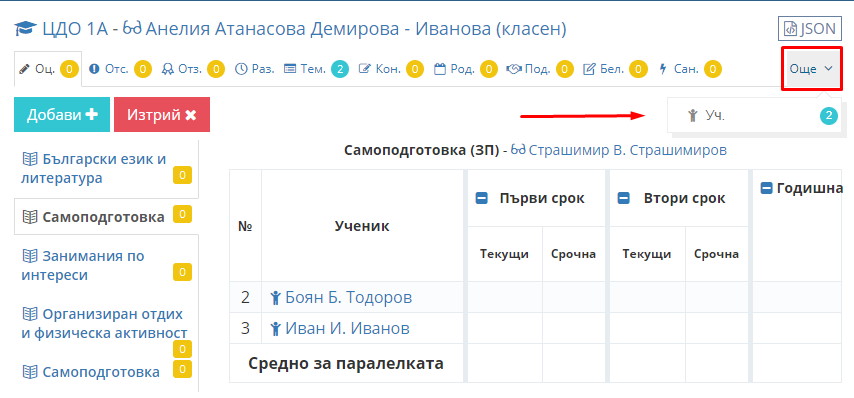The width and height of the screenshot is (854, 398).
Task: Click the glasses icon before Анелия Атанасова
Action: pos(132,28)
